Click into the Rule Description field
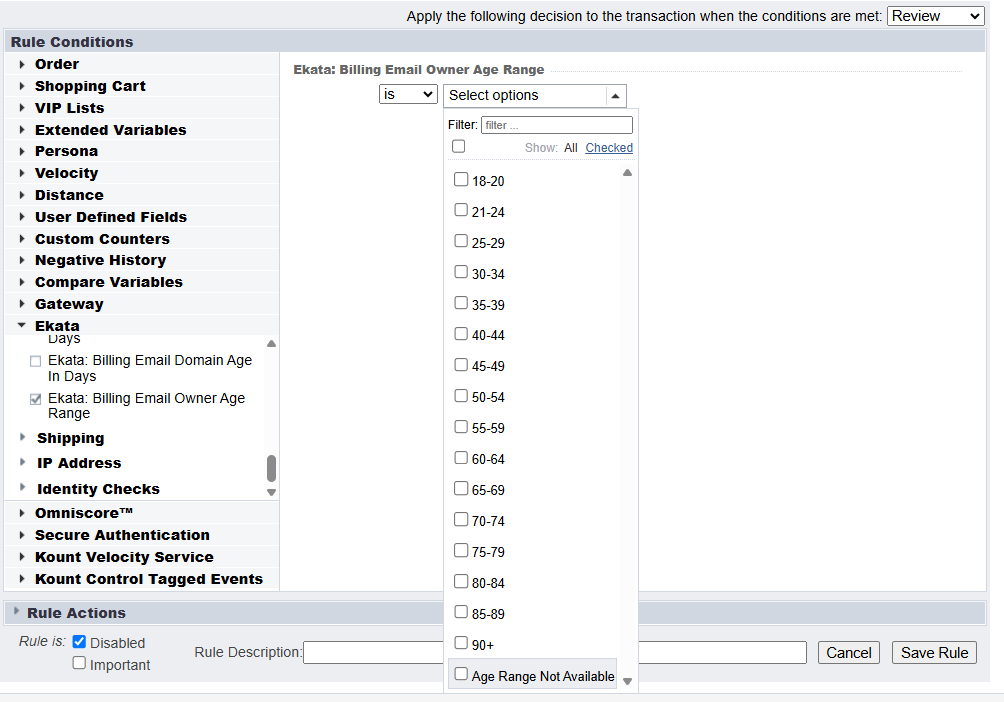The height and width of the screenshot is (702, 1004). [x=555, y=653]
